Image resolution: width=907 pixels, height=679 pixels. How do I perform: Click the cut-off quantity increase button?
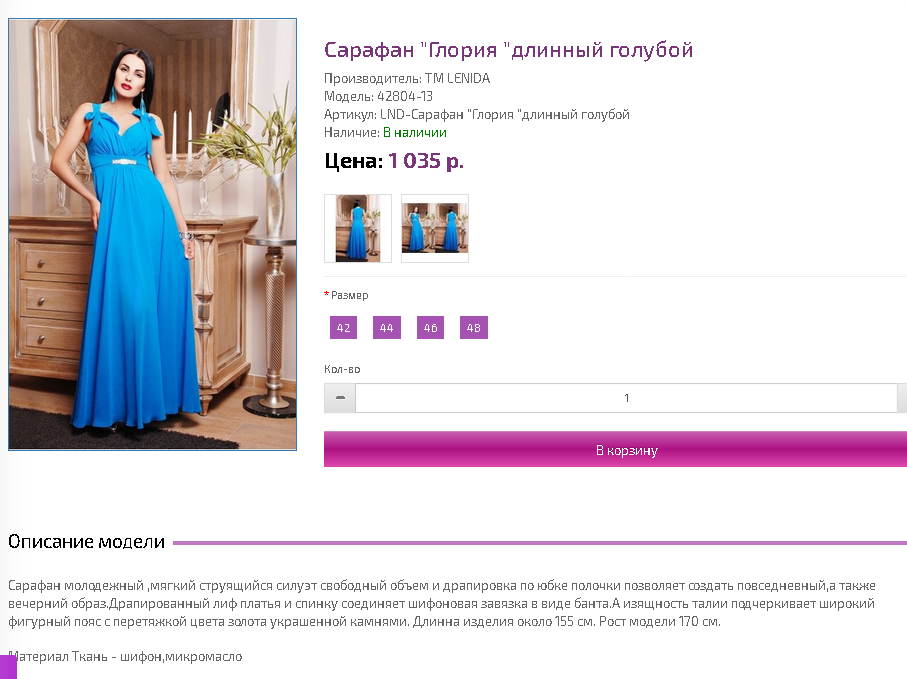click(x=902, y=398)
